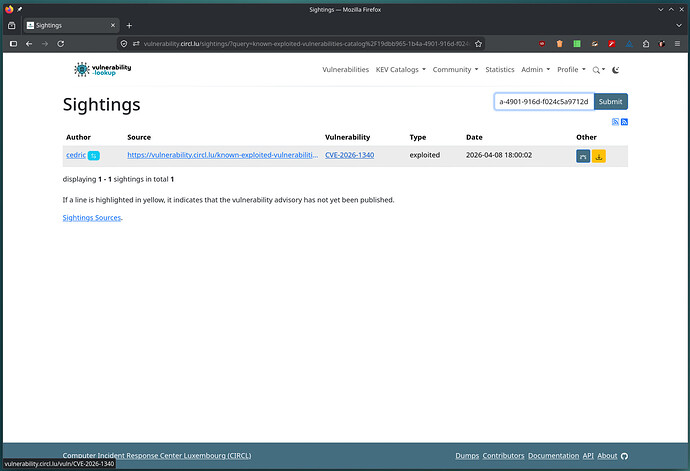This screenshot has width=690, height=471.
Task: Click the blue icon button in the Other column
Action: coord(583,156)
